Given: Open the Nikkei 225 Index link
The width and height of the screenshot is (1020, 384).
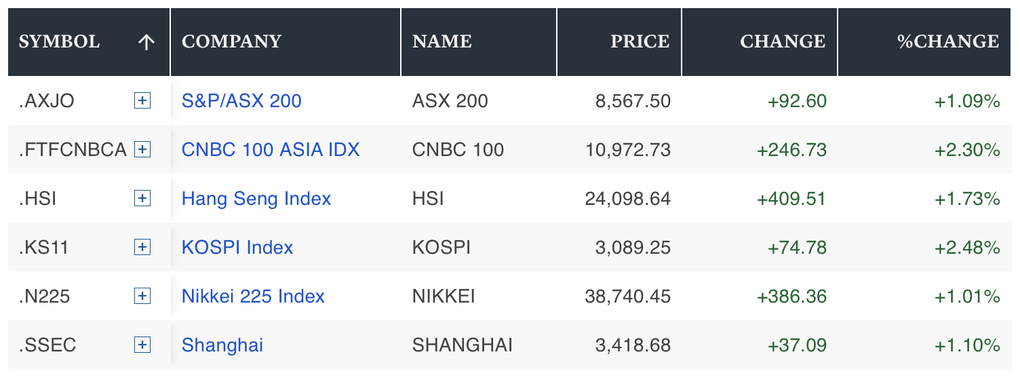Looking at the screenshot, I should pos(253,296).
